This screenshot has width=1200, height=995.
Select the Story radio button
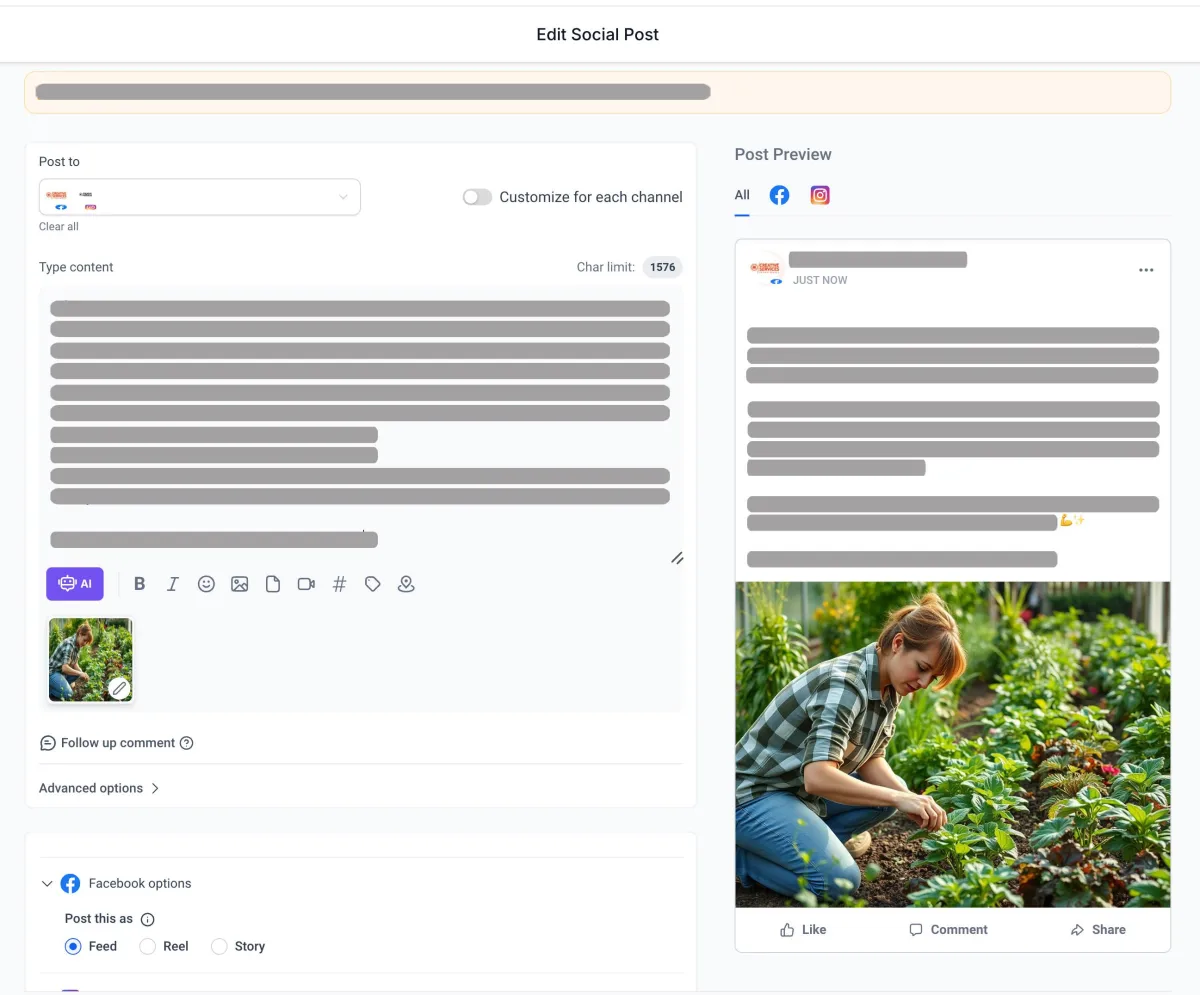[x=219, y=946]
